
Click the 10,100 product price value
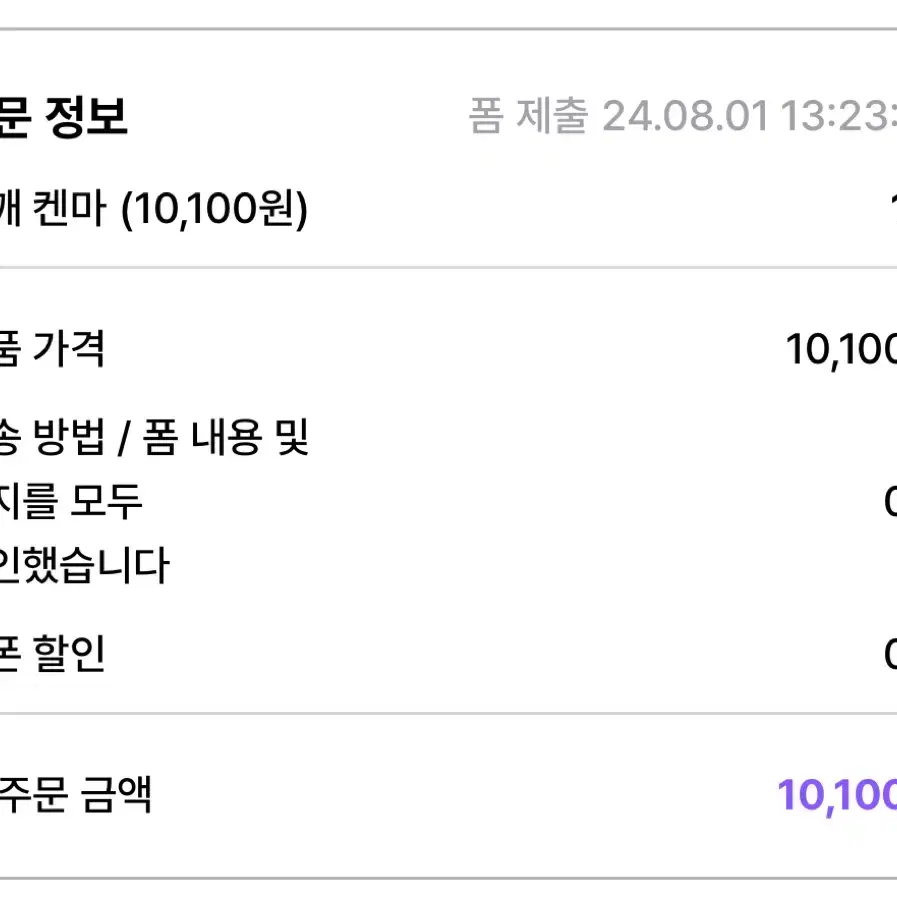[x=841, y=349]
